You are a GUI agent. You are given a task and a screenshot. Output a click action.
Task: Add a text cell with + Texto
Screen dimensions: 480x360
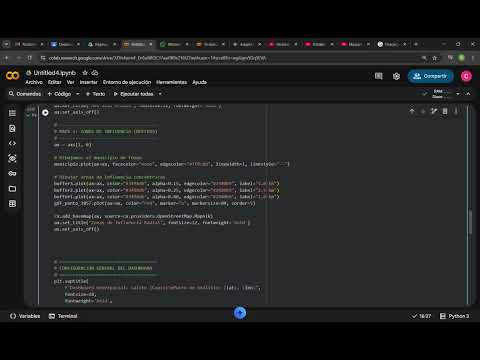coord(95,94)
